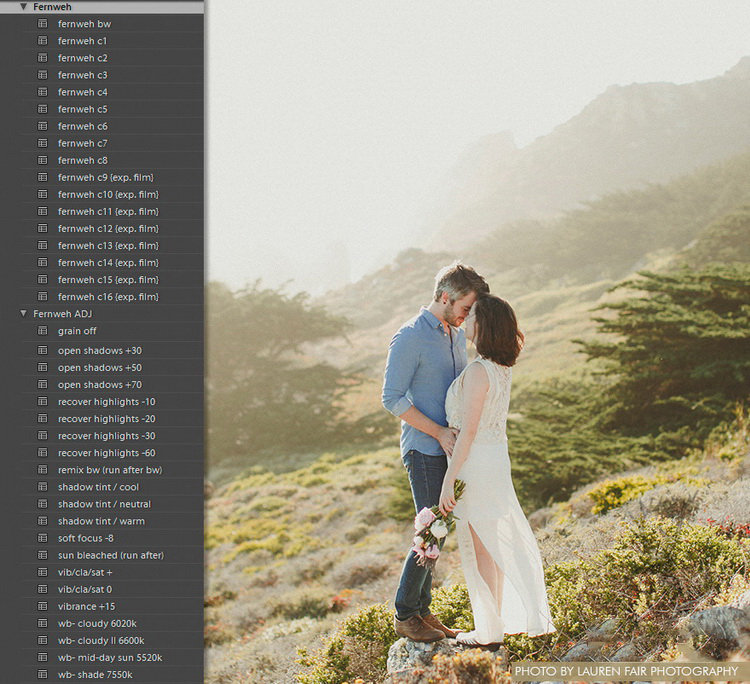Image resolution: width=750 pixels, height=684 pixels.
Task: Select wb- mid-day sun 5520k preset
Action: [x=110, y=658]
